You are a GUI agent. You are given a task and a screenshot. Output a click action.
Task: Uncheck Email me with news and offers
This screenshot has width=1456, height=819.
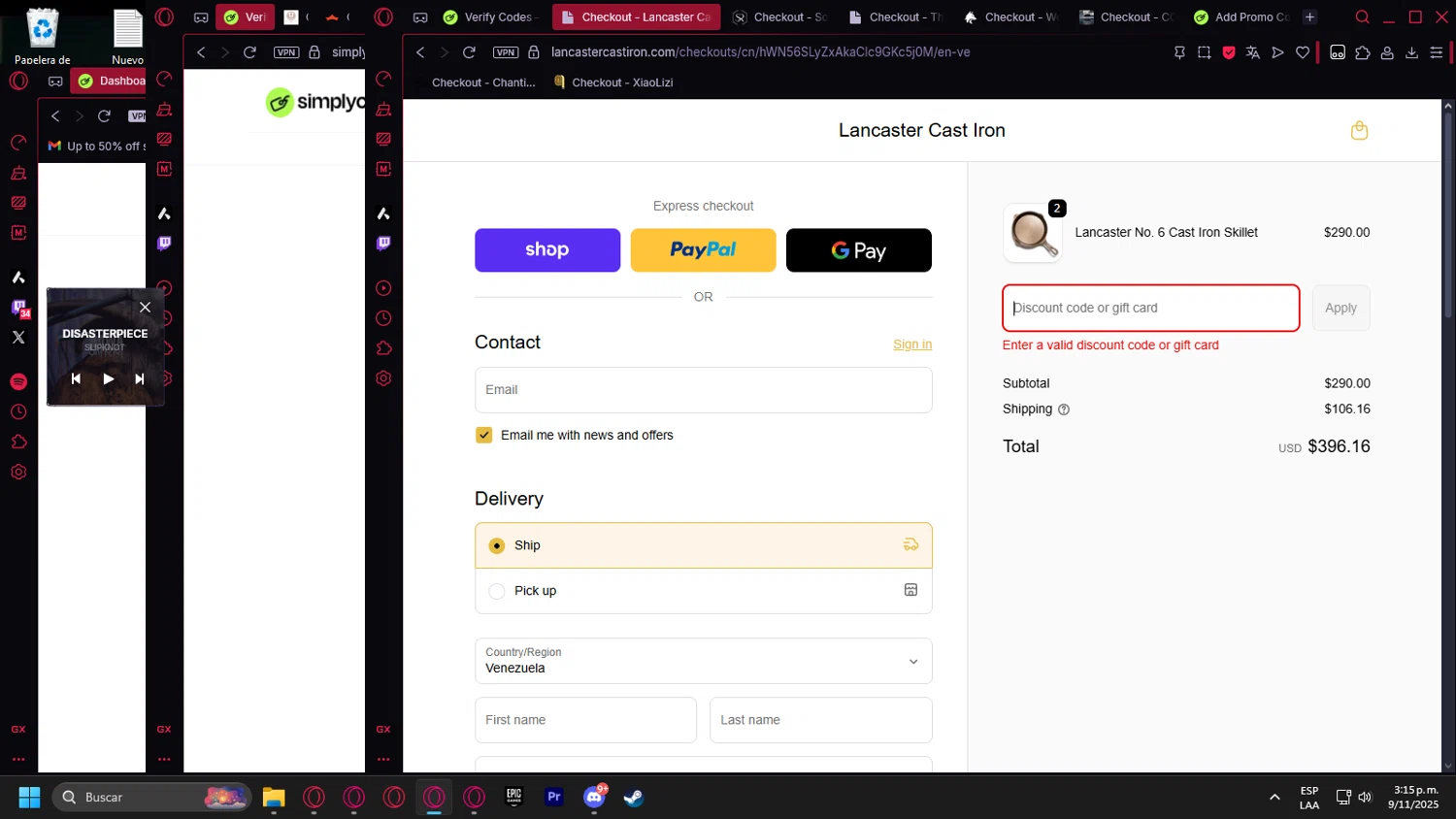click(x=483, y=435)
